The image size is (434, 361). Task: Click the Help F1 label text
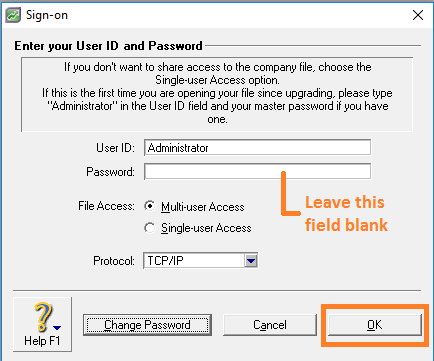[42, 341]
